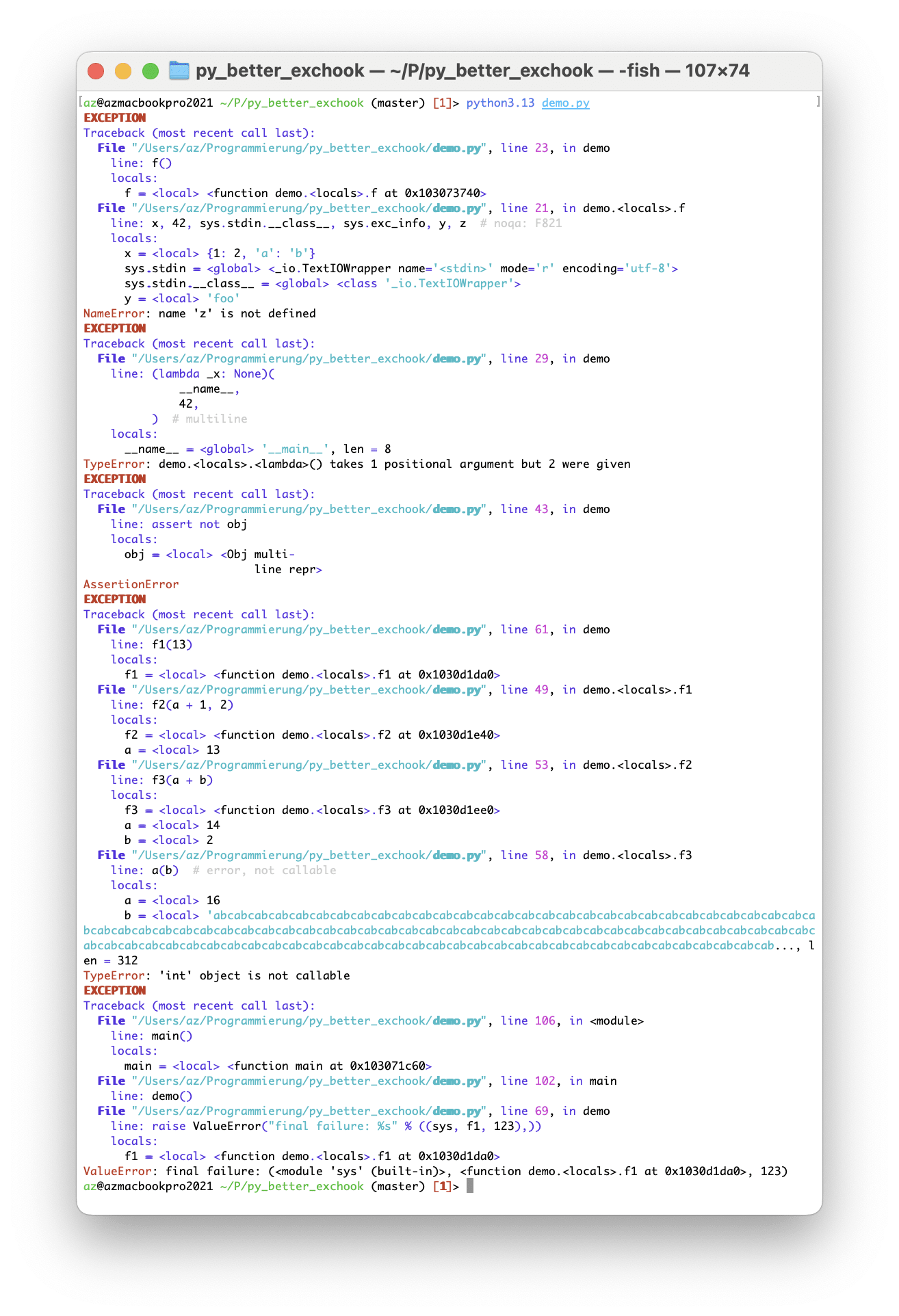Click the line number 21 in the traceback
Viewport: 899px width, 1316px height.
click(541, 208)
